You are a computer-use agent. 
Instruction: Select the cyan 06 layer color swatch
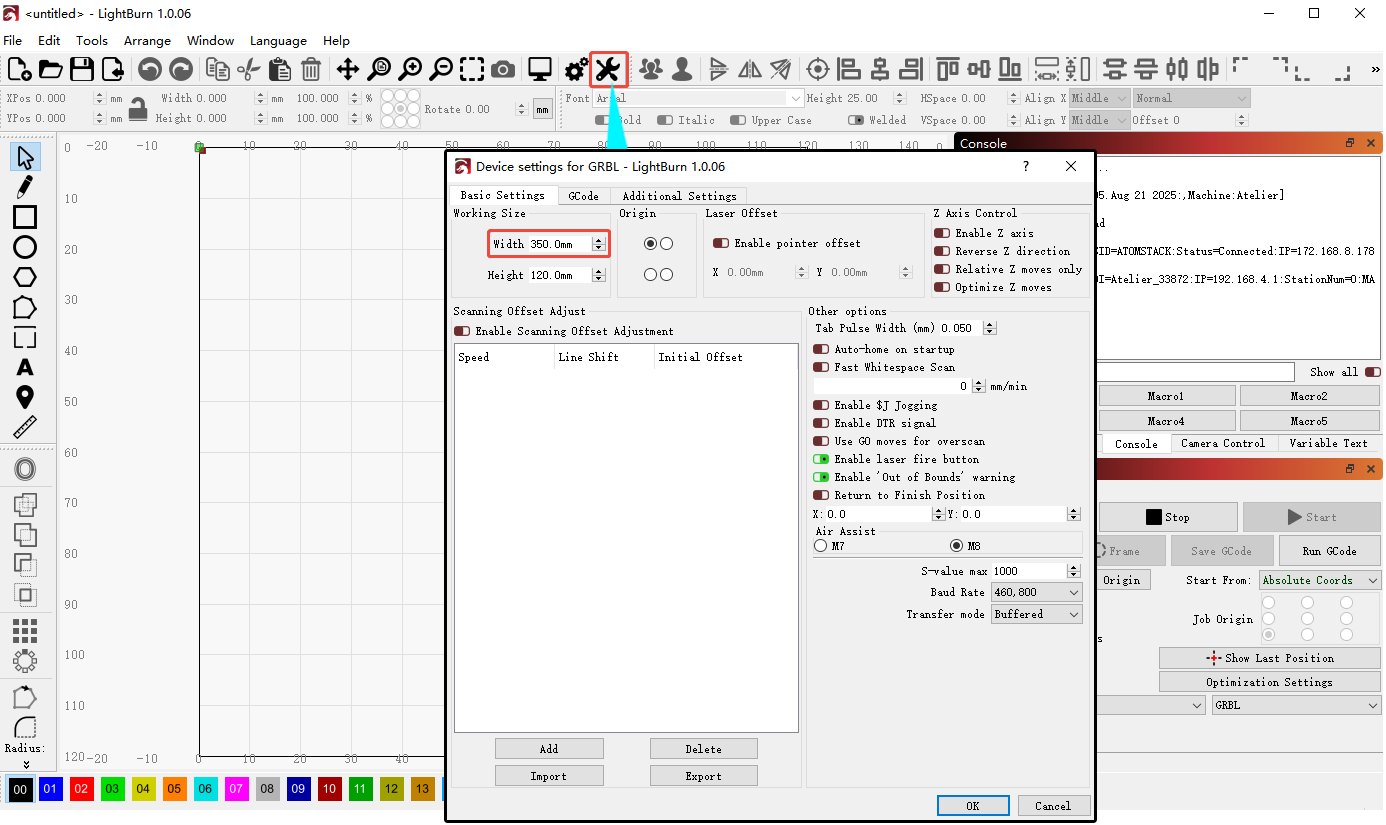[x=206, y=789]
